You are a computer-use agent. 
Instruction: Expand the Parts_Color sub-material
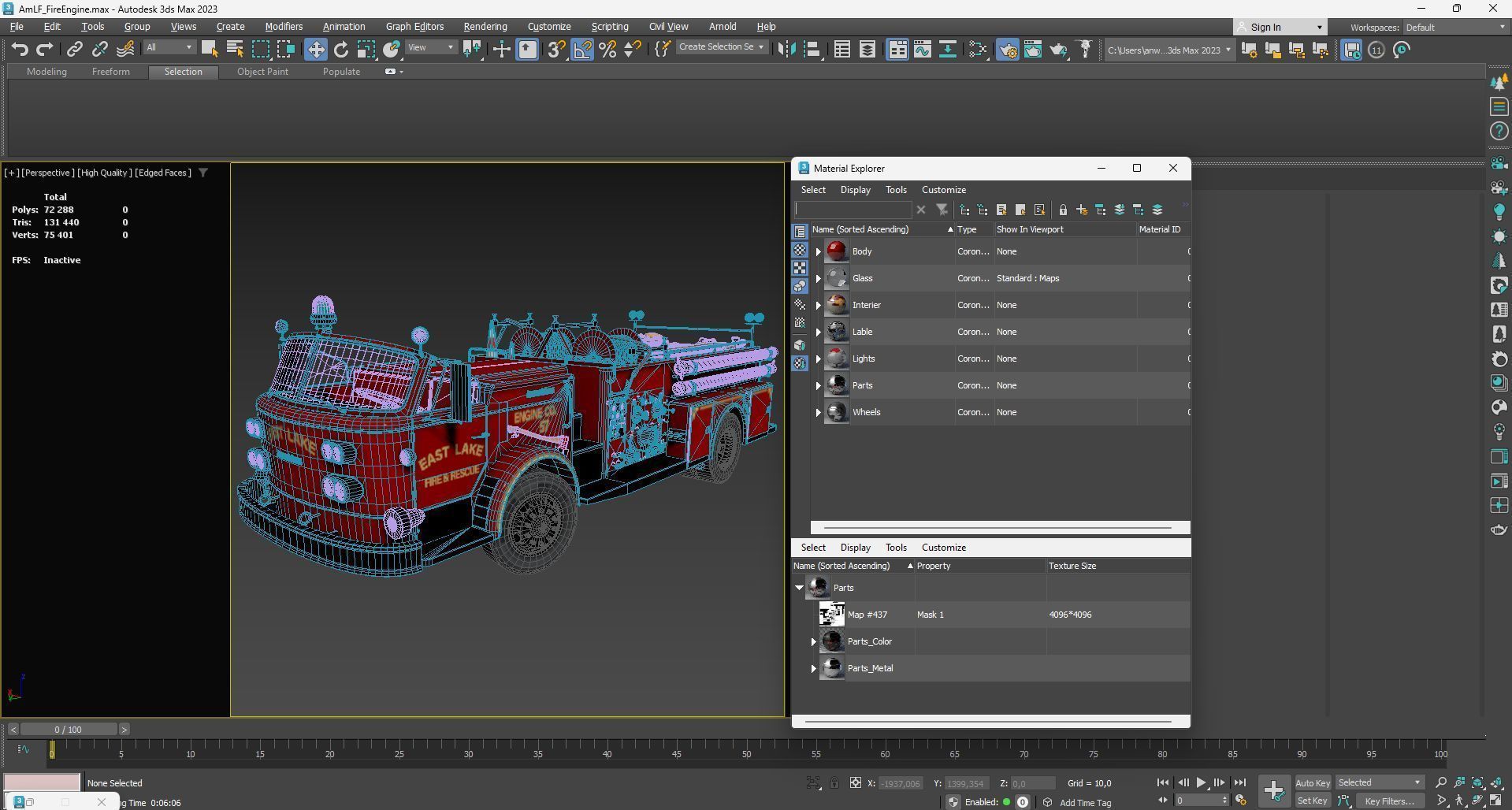pyautogui.click(x=813, y=642)
